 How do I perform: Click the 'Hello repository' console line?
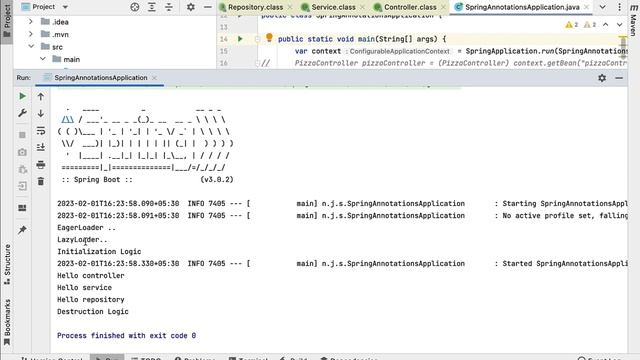[91, 300]
